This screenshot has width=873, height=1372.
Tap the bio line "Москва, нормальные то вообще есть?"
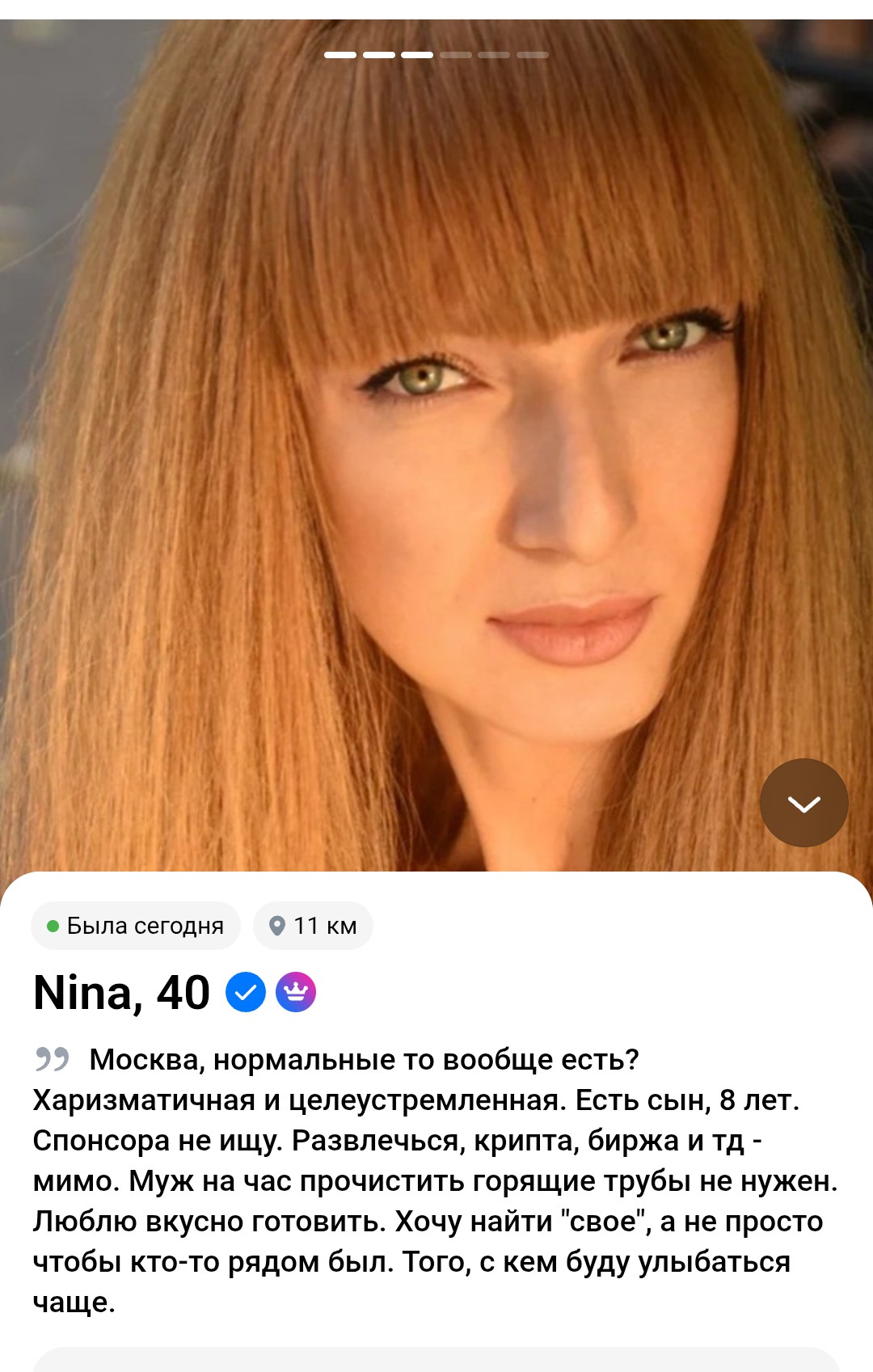[x=365, y=1059]
